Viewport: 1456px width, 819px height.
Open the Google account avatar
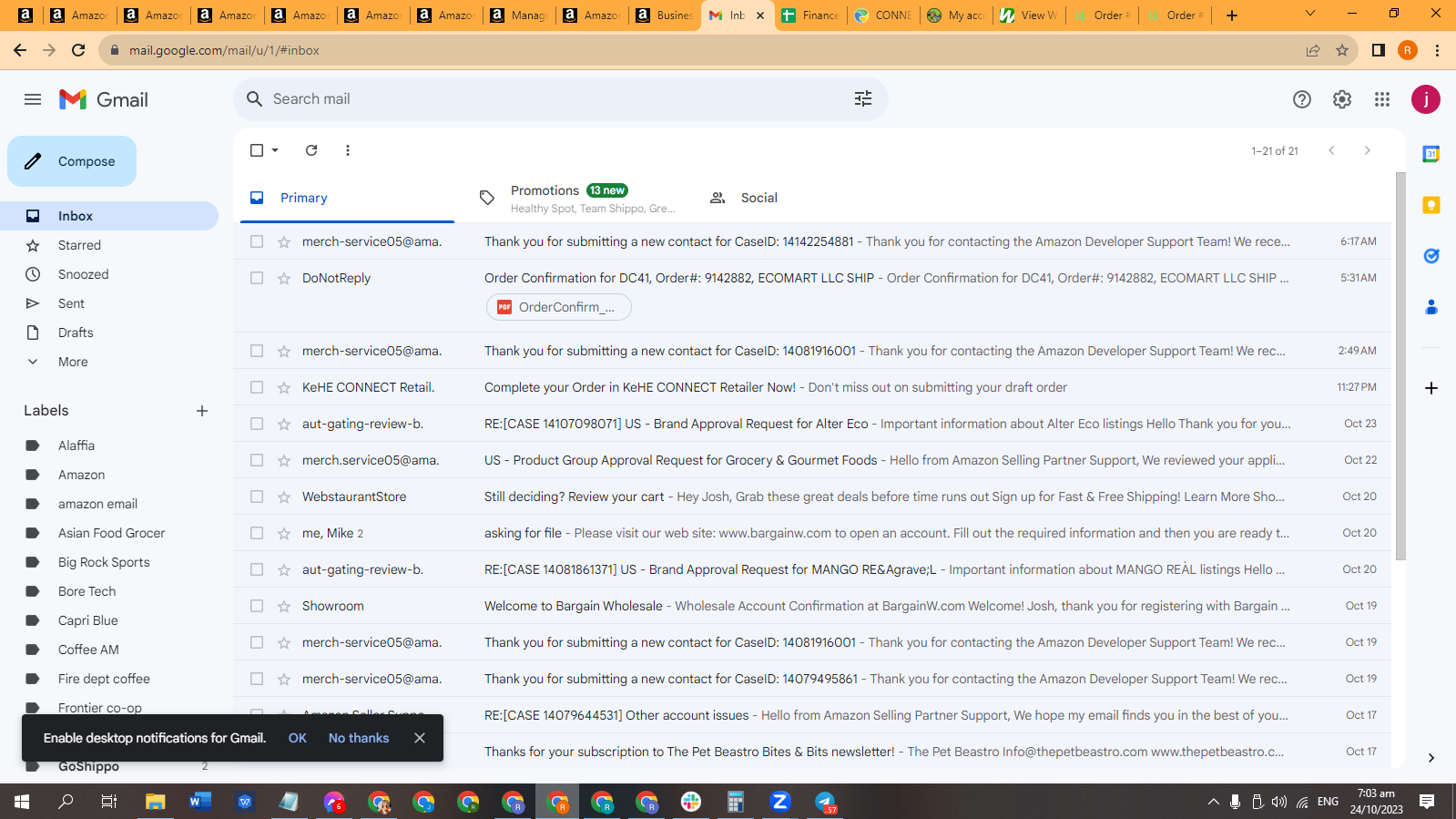click(x=1426, y=99)
